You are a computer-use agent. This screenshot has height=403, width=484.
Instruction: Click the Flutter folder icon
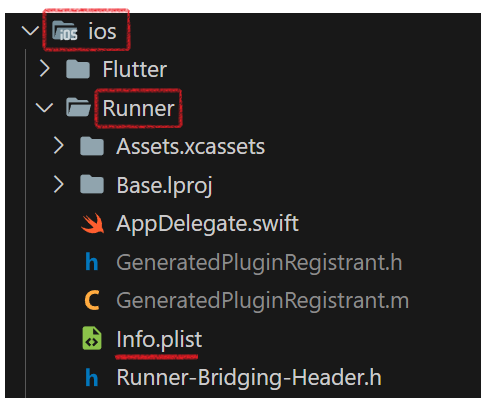coord(78,69)
